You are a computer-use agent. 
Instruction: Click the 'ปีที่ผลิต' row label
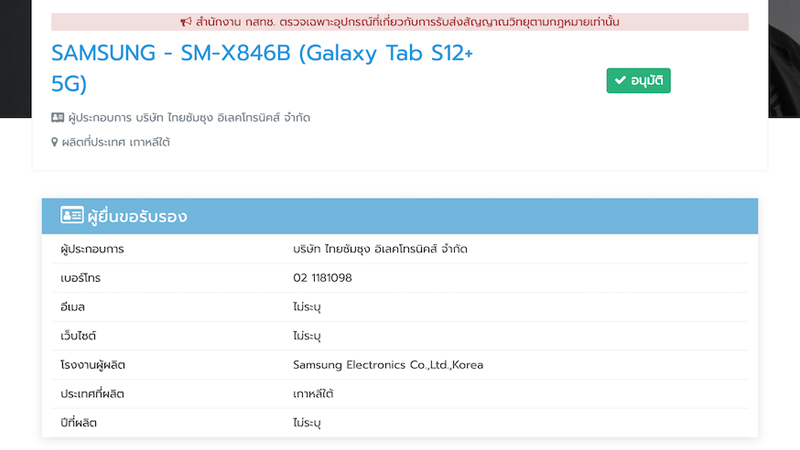[x=79, y=423]
